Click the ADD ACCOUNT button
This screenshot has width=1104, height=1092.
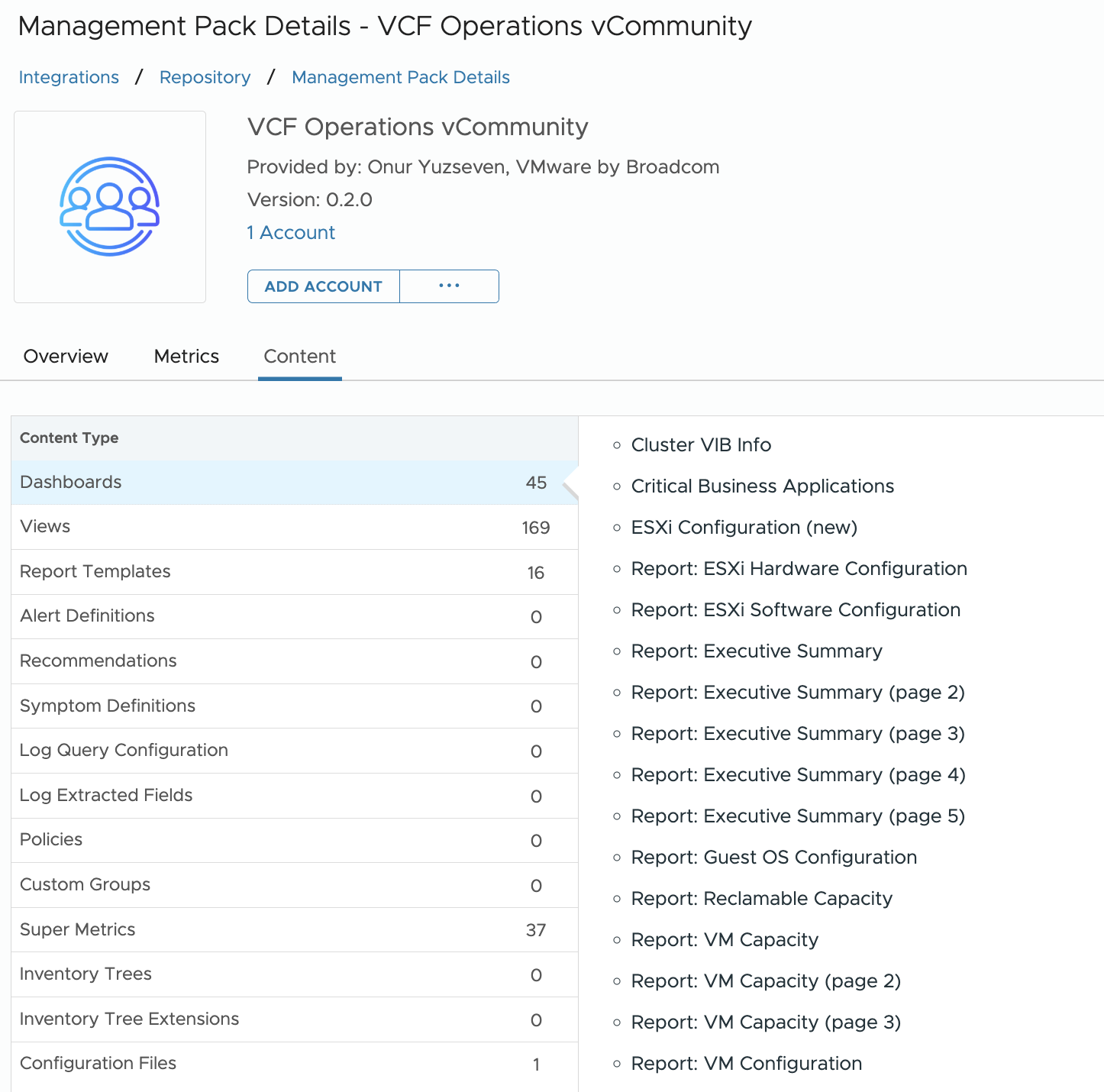click(x=324, y=286)
